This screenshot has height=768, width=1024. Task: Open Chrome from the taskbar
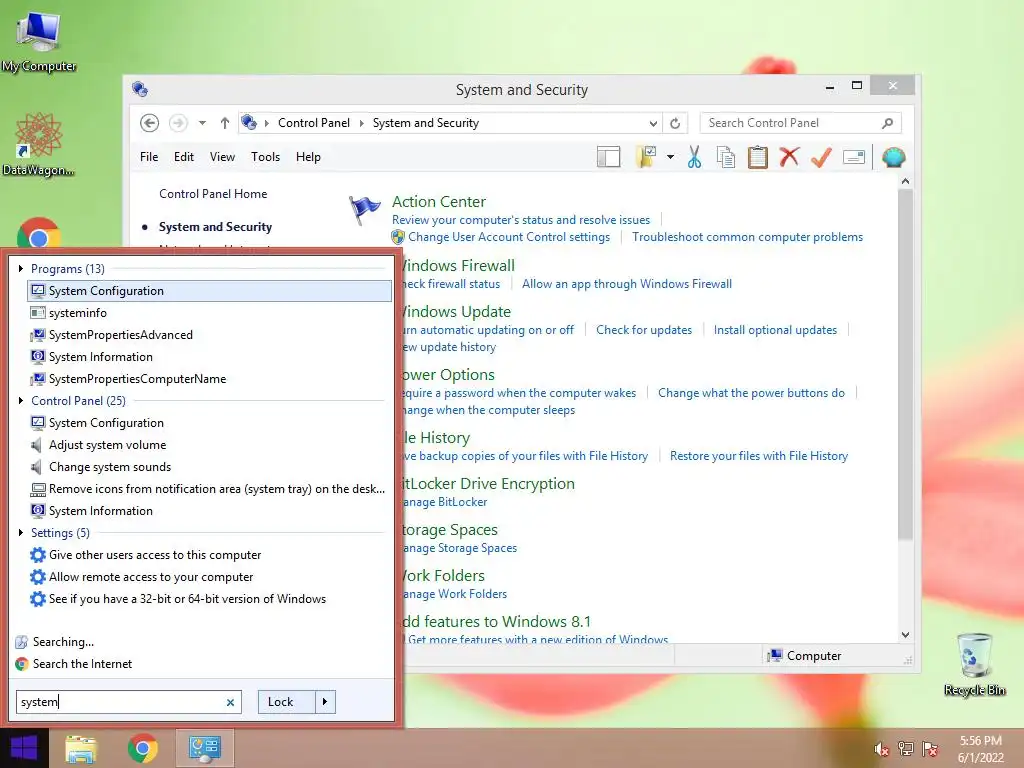point(142,748)
